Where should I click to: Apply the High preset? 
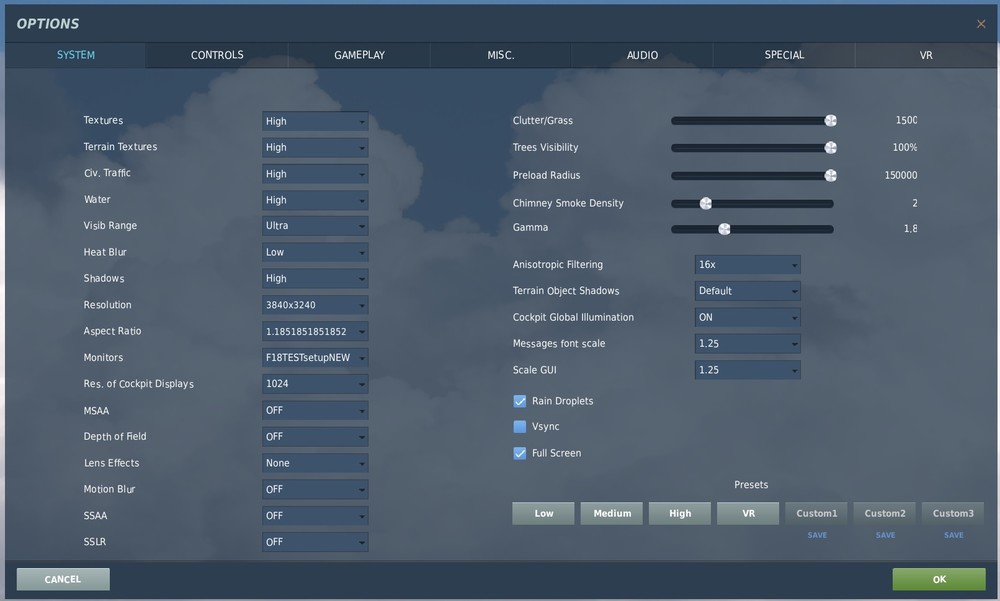click(x=680, y=514)
